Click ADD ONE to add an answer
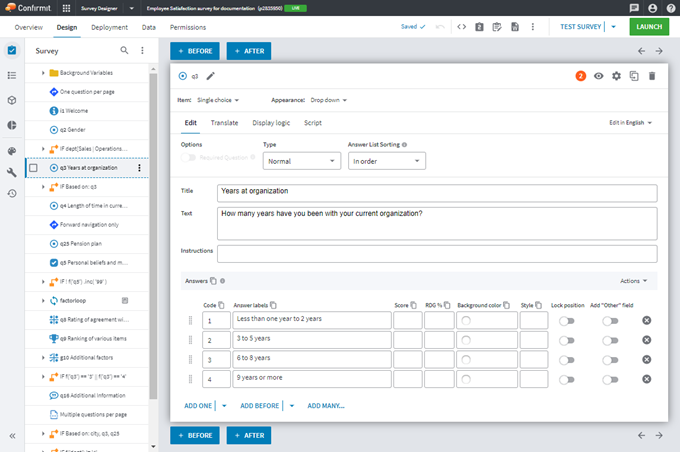This screenshot has width=680, height=452. point(198,406)
